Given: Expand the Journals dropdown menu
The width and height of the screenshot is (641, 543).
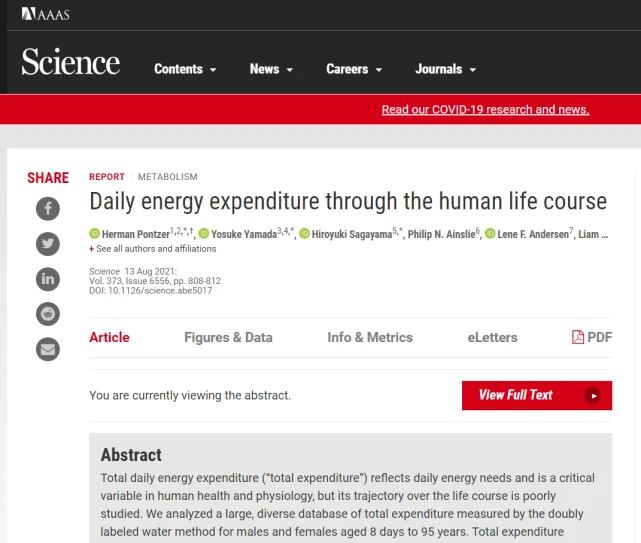Looking at the screenshot, I should (445, 69).
